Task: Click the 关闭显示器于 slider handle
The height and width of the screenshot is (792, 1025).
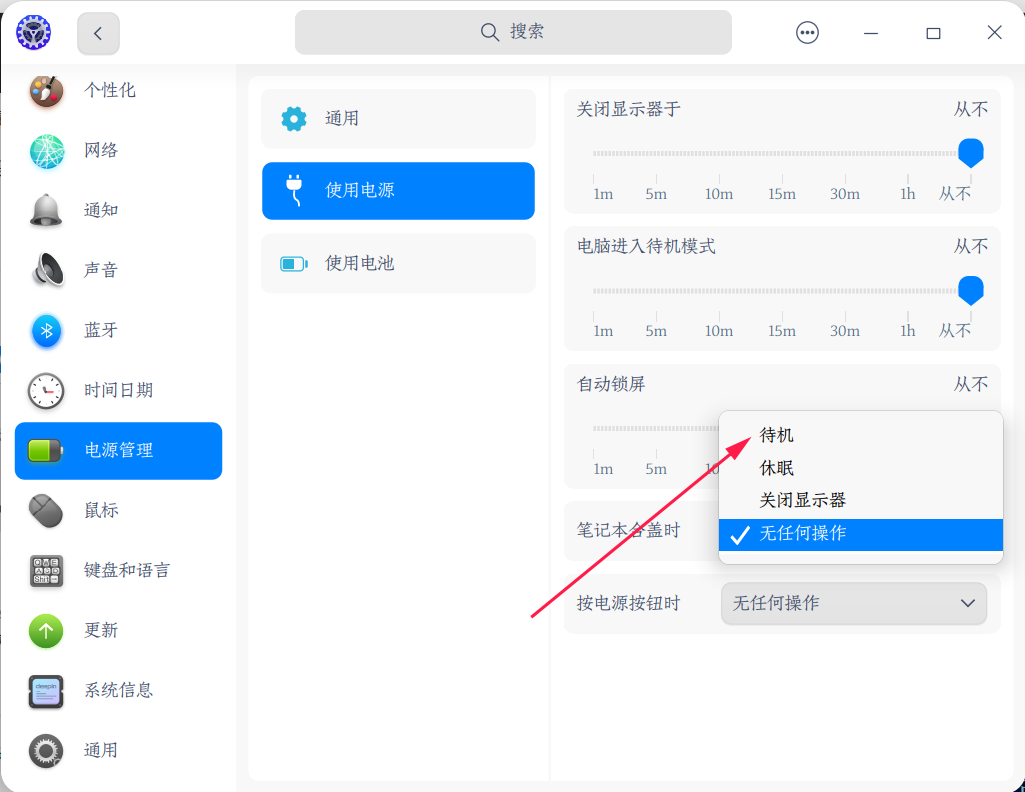Action: 971,153
